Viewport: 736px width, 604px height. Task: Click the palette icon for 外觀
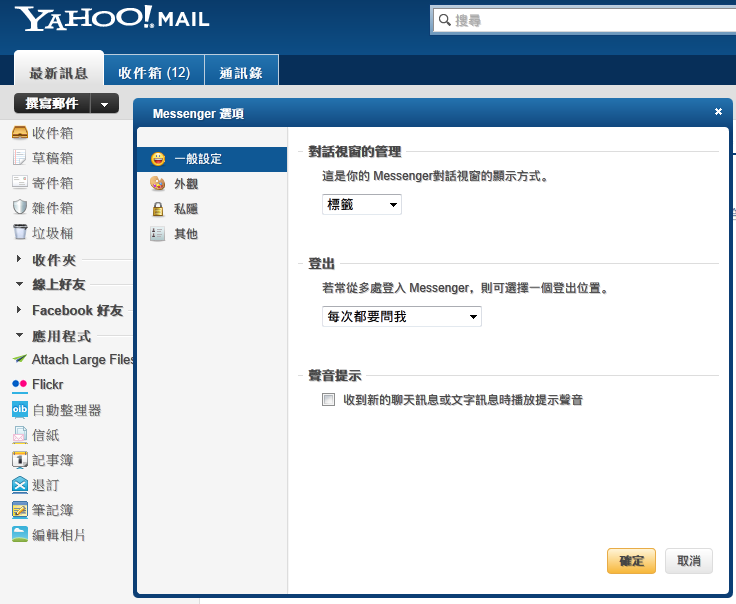[x=158, y=183]
